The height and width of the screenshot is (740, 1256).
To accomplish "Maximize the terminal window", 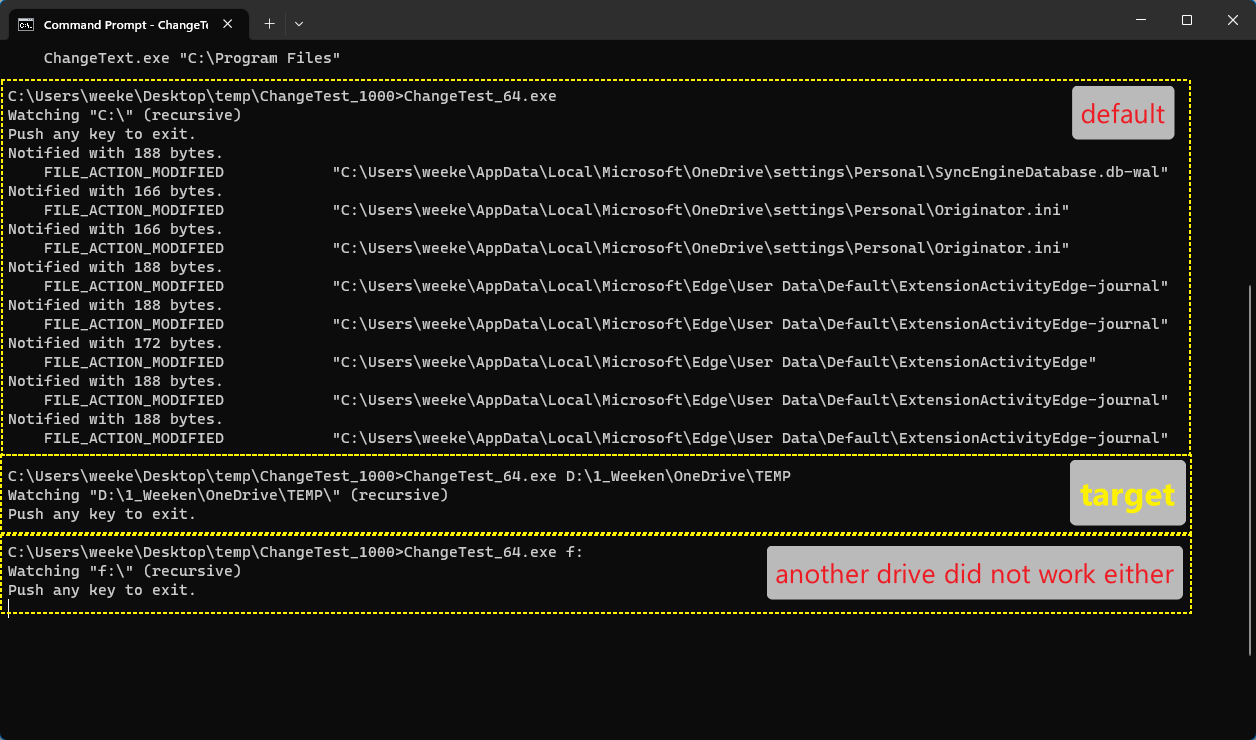I will [1187, 20].
